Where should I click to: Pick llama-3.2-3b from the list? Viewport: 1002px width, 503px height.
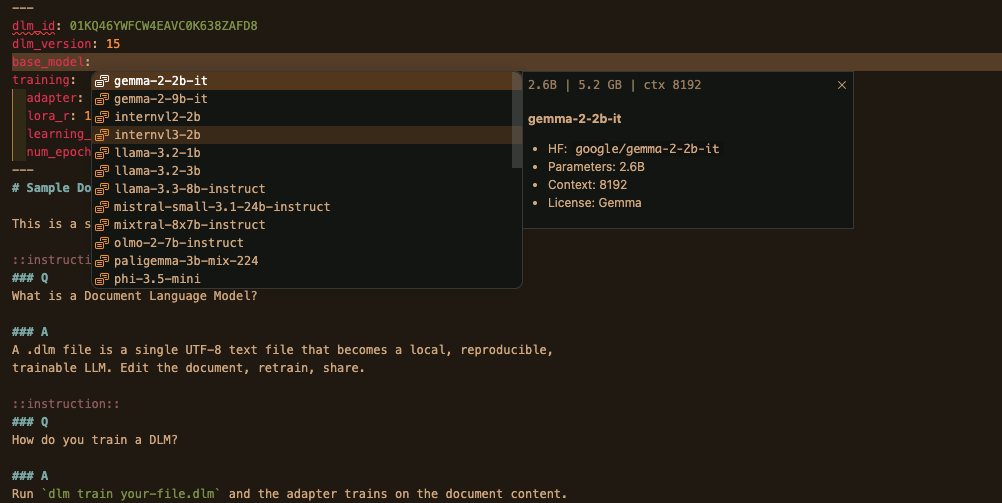302,171
